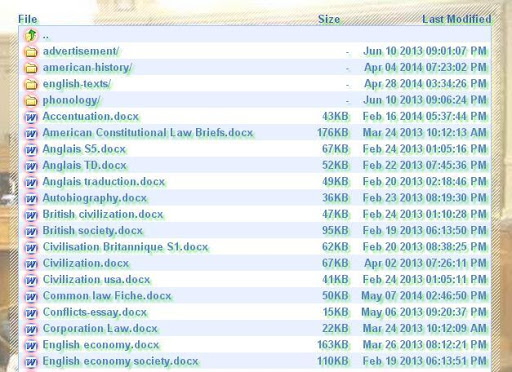Open British civilization.docx file

103,214
